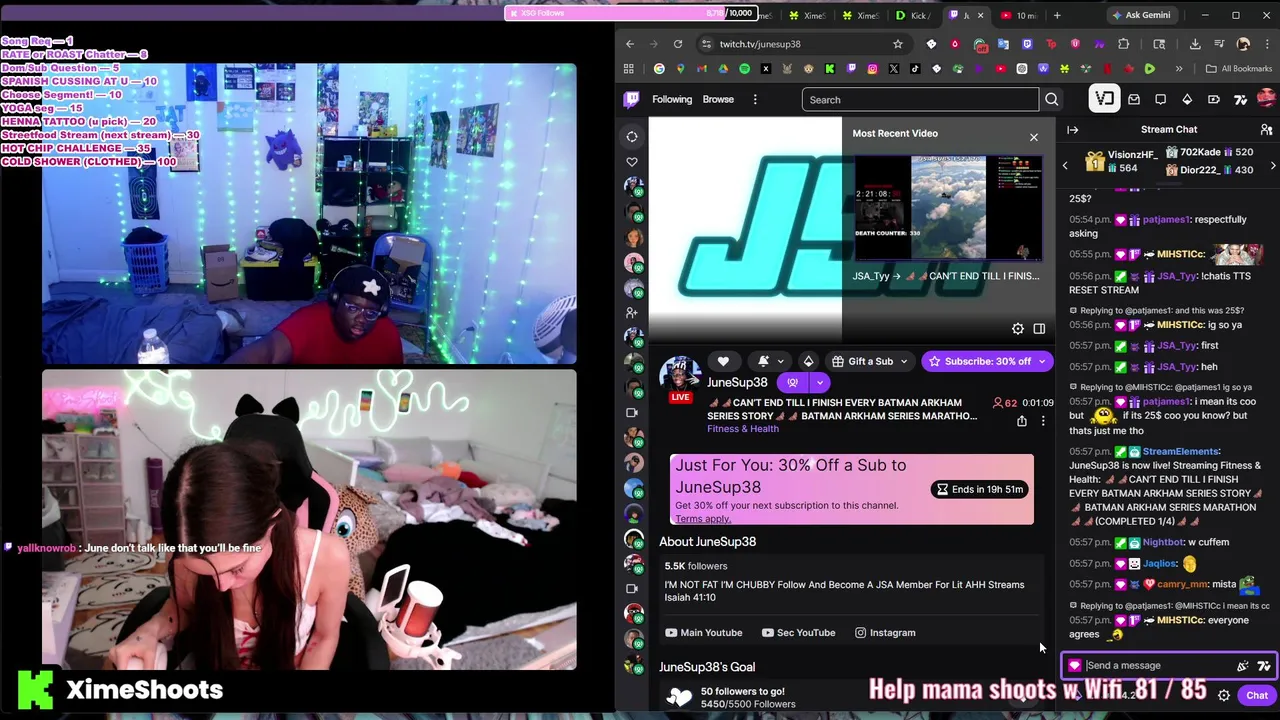Screen dimensions: 1280x720
Task: Show more bookmarks with the double chevron
Action: tap(1179, 69)
